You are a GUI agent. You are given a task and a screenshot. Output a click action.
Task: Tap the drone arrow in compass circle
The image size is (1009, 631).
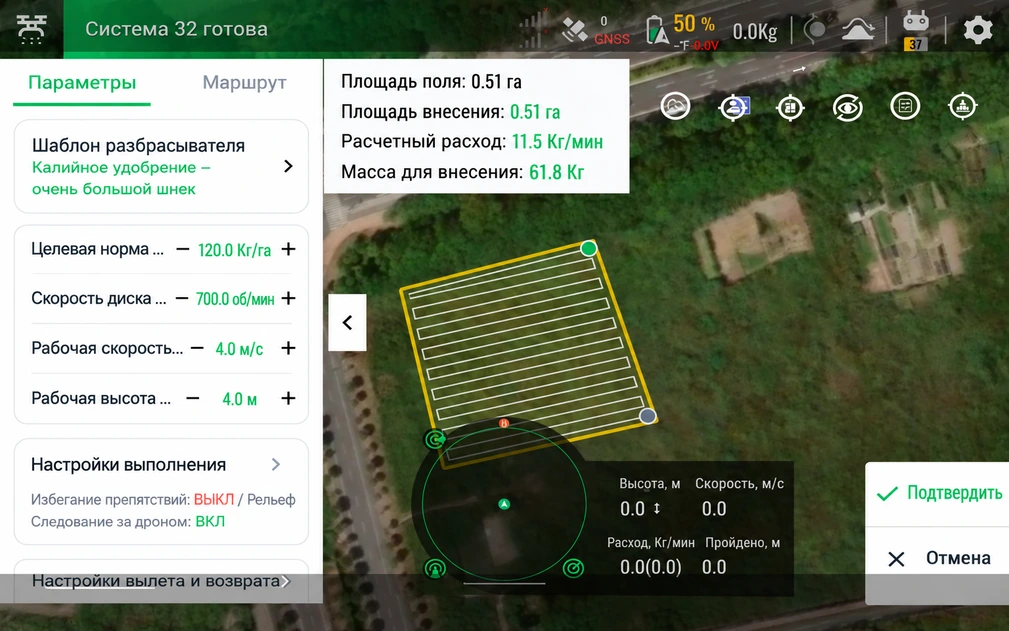click(504, 504)
